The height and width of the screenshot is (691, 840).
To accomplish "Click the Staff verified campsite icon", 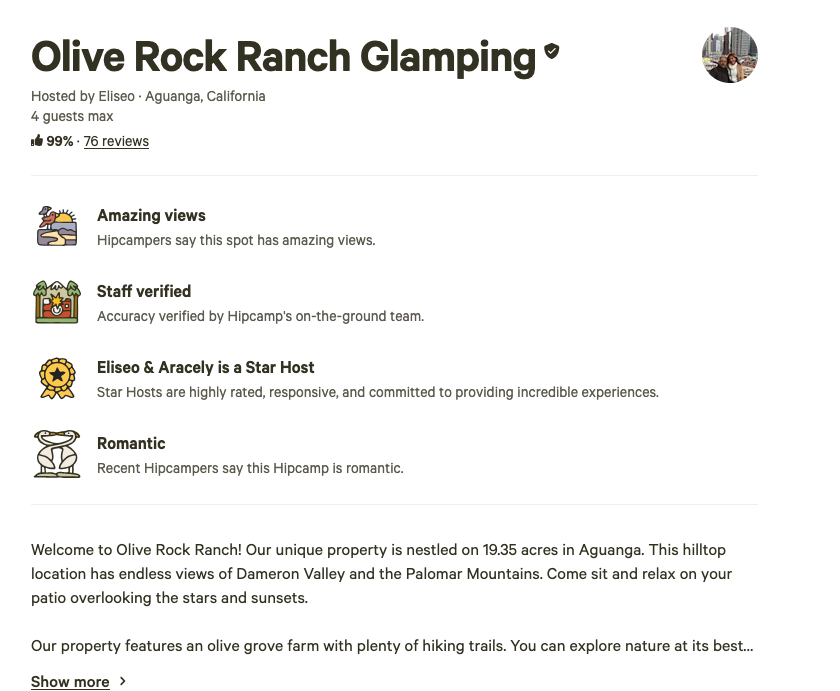I will (56, 302).
